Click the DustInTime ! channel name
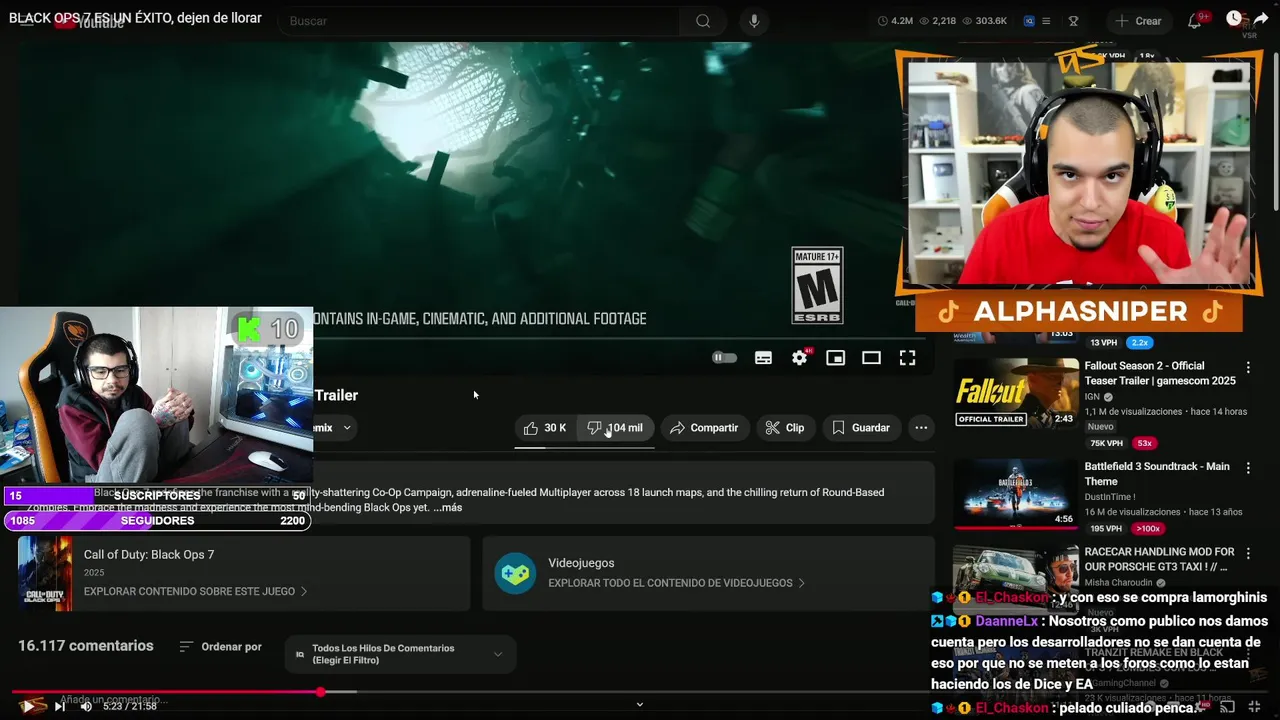The width and height of the screenshot is (1280, 720). click(1110, 497)
